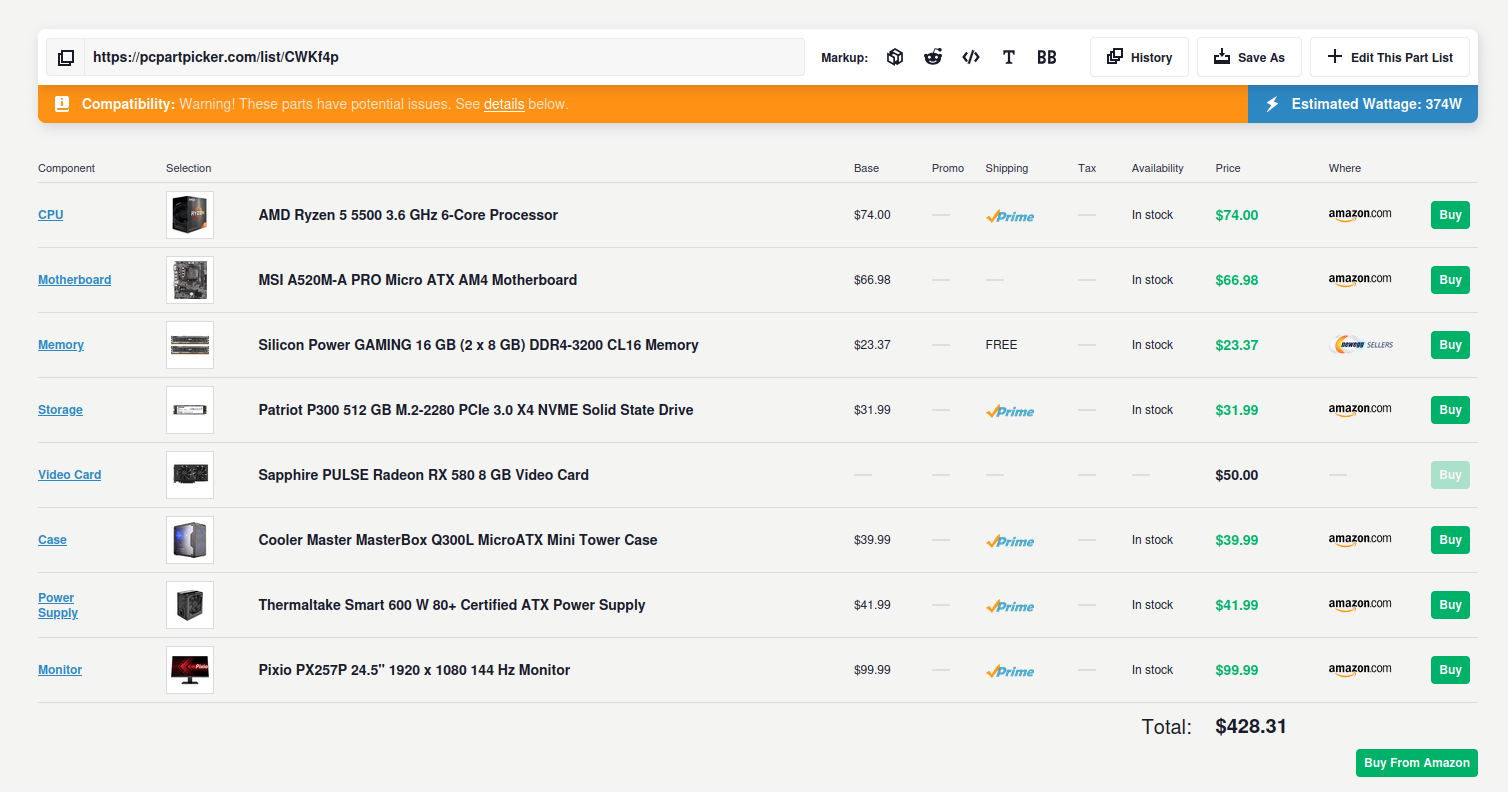The width and height of the screenshot is (1508, 792).
Task: Click Buy for the MSI motherboard
Action: 1450,280
